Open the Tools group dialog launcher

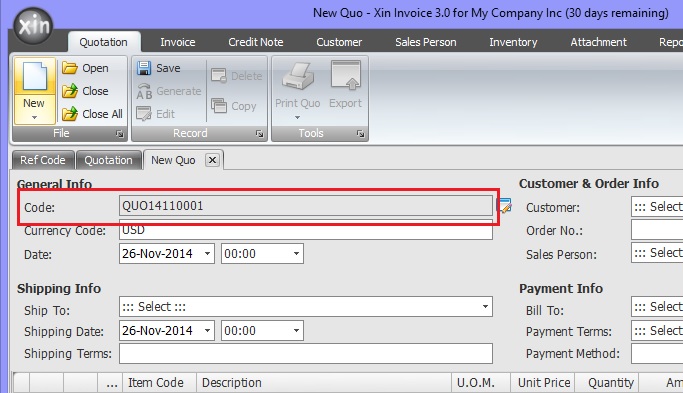coord(360,134)
